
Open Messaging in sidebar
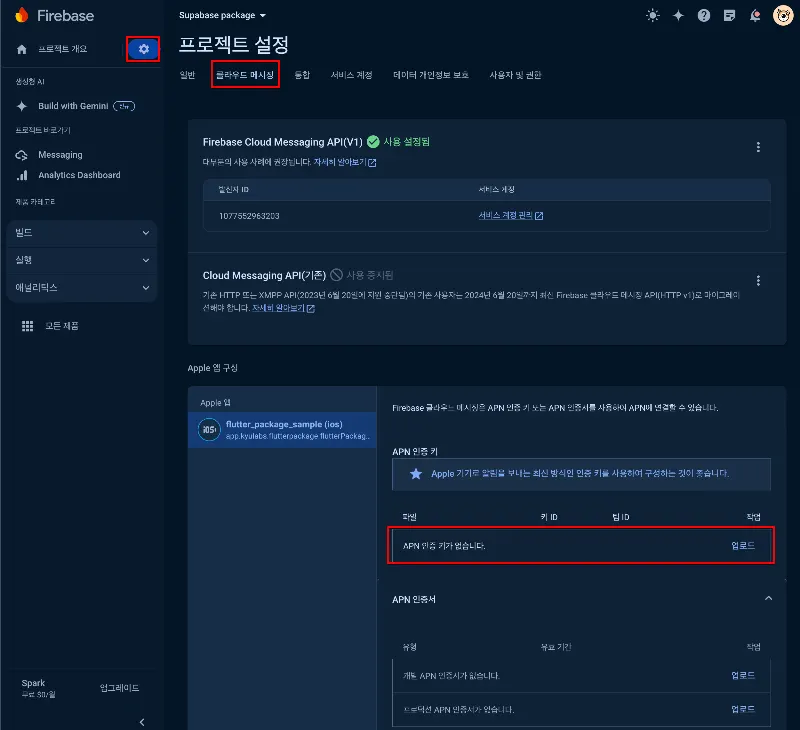pyautogui.click(x=60, y=155)
